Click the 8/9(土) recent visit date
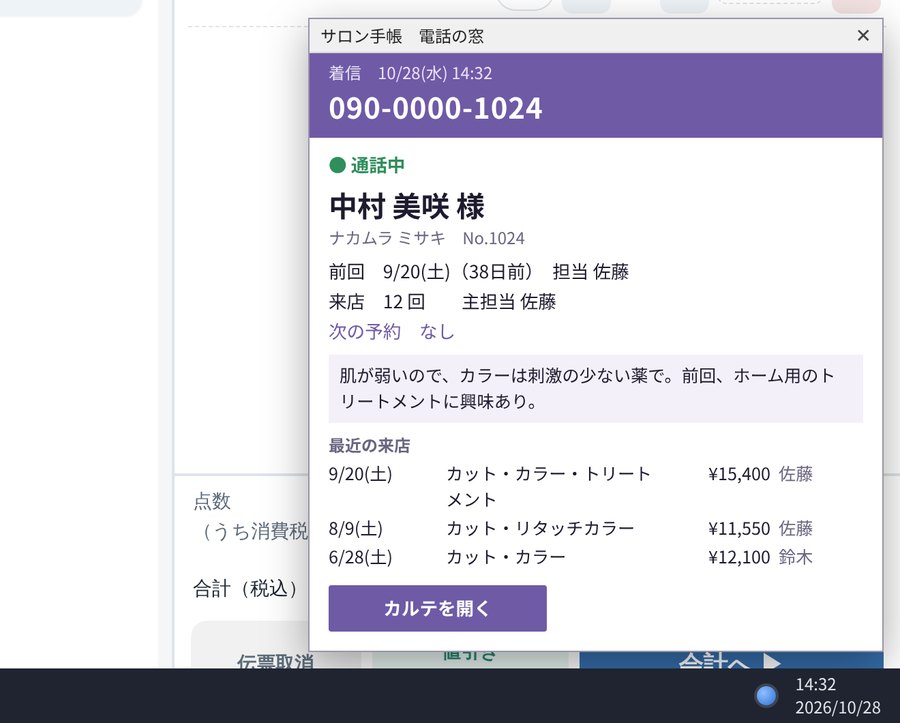The image size is (900, 723). [x=356, y=528]
